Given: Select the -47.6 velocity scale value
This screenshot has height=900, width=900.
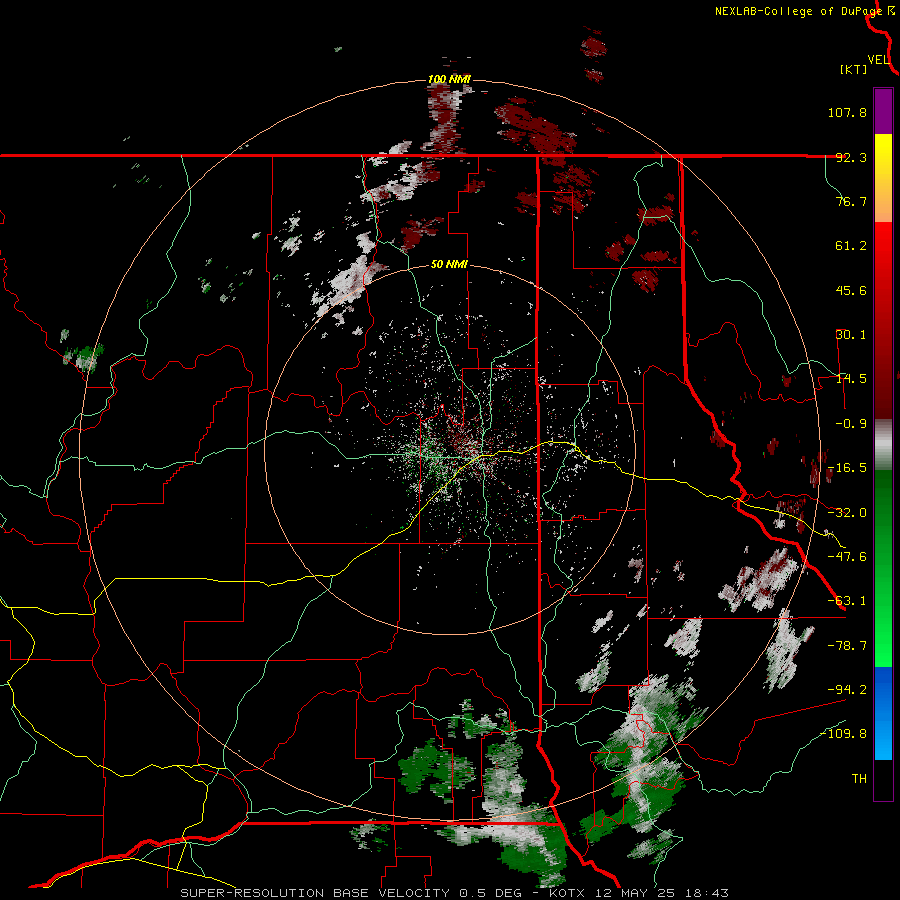Looking at the screenshot, I should 847,557.
